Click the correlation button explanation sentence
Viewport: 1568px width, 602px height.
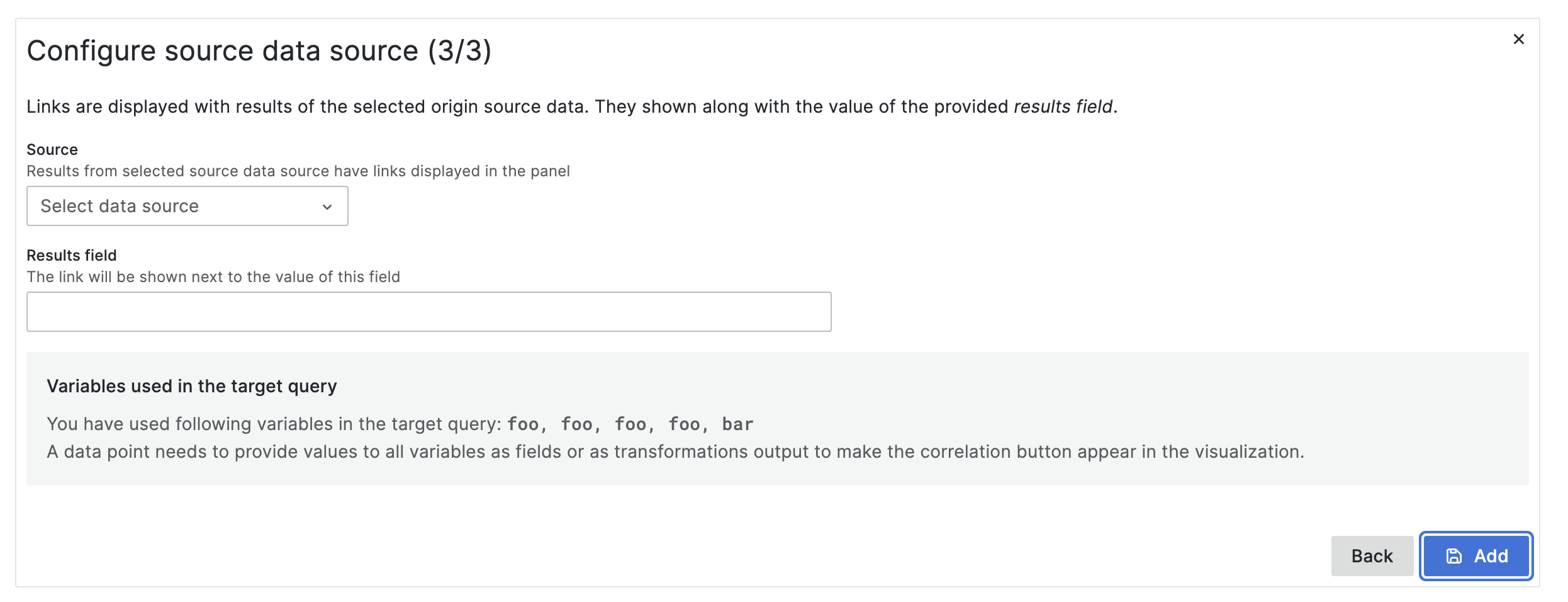[675, 452]
